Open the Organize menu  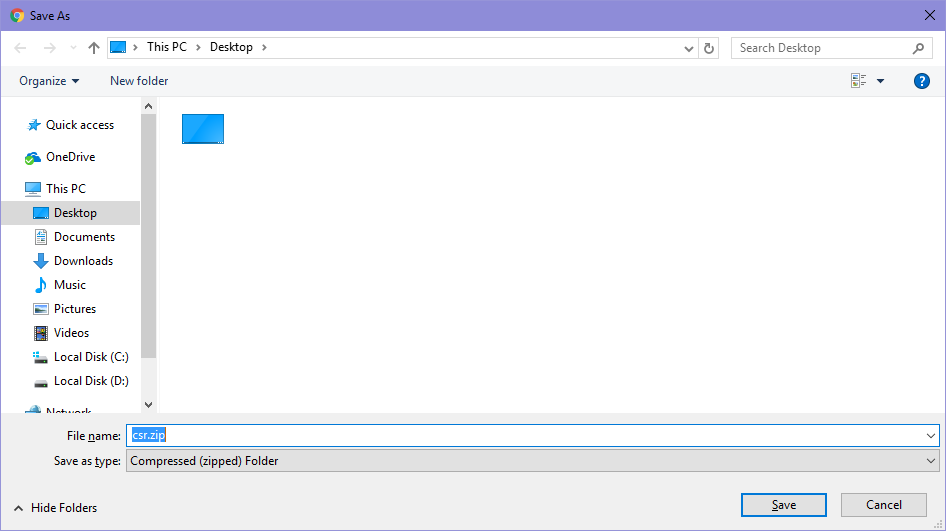[x=49, y=81]
